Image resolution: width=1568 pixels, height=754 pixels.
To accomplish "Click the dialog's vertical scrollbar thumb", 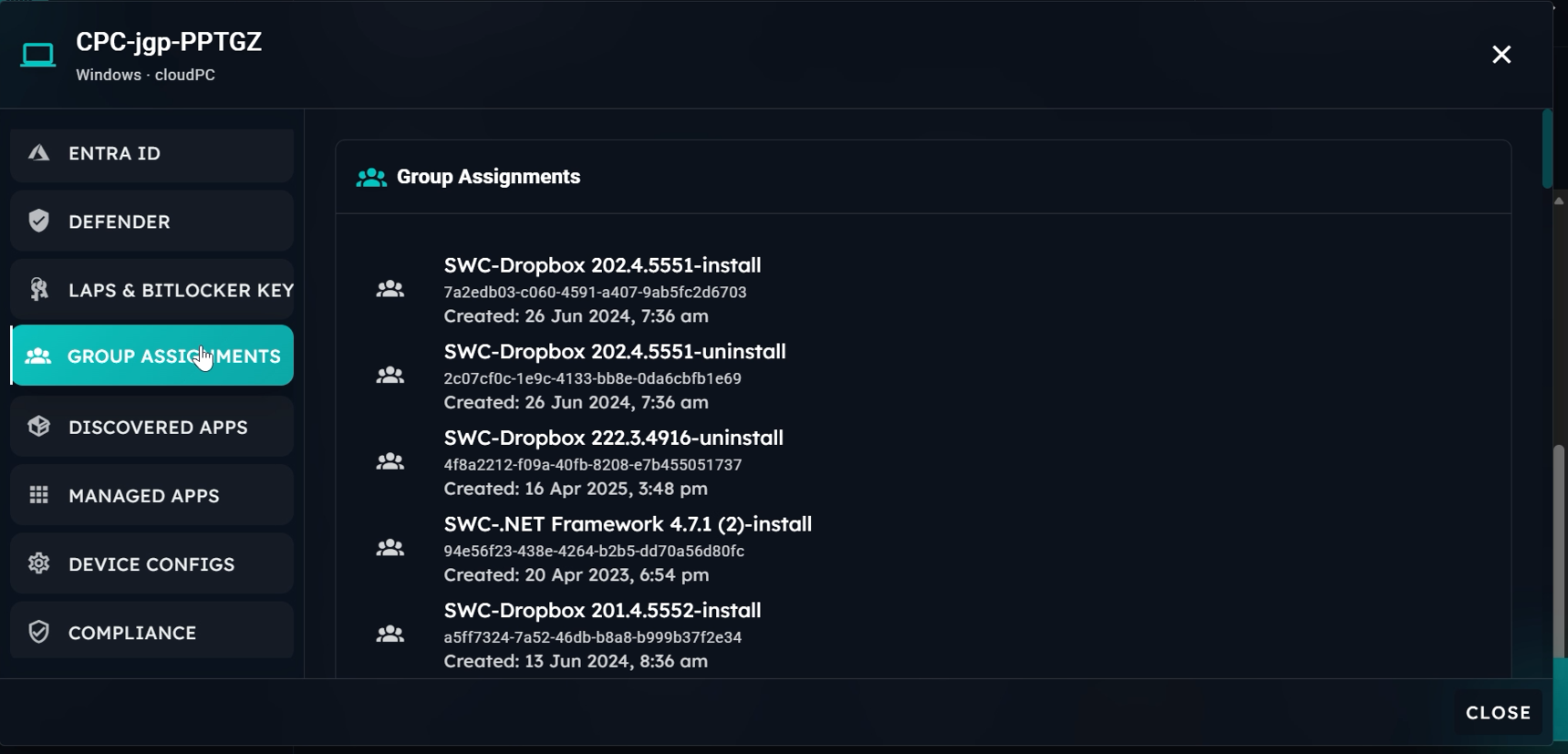I will coord(1547,150).
